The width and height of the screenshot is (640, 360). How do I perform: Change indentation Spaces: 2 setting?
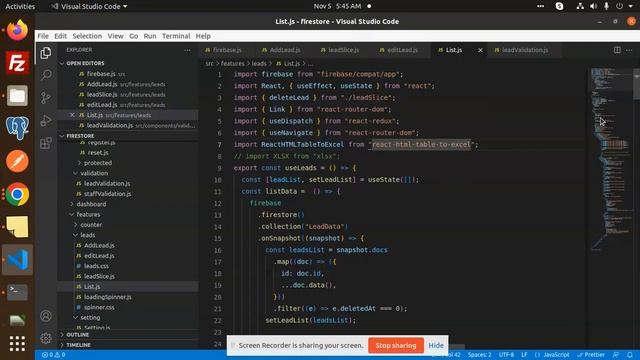[480, 355]
